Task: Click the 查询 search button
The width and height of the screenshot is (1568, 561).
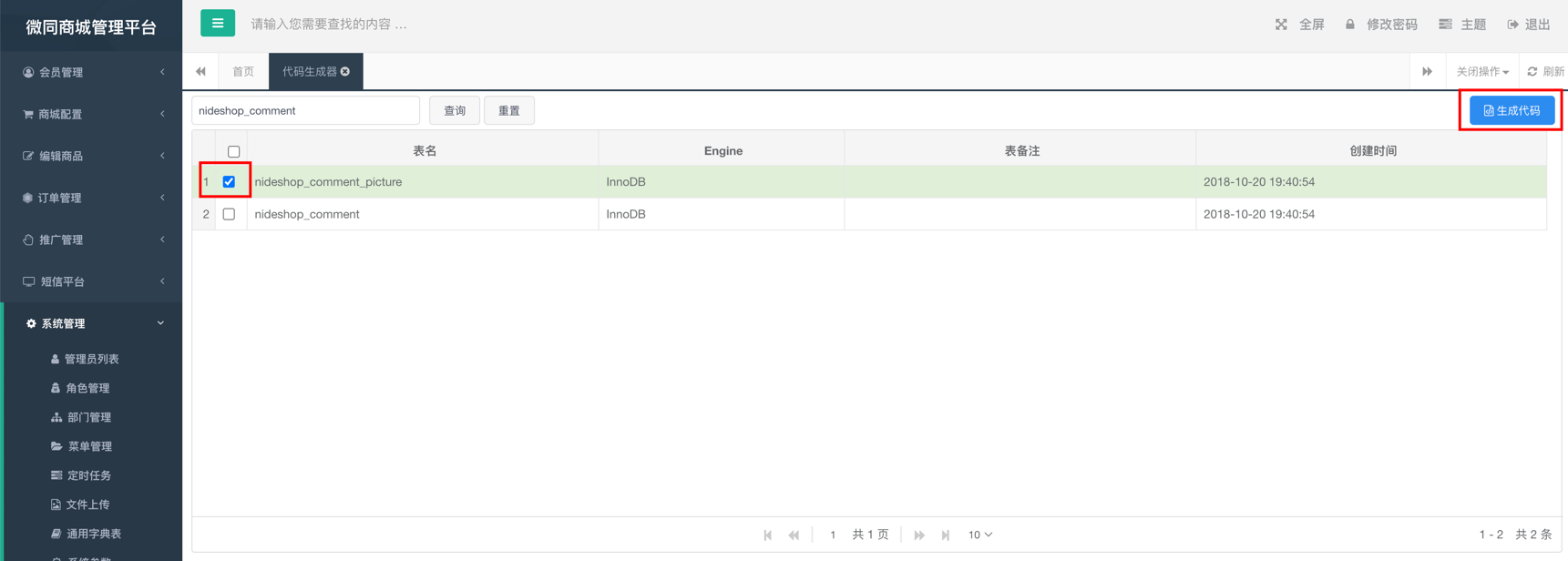Action: 455,111
